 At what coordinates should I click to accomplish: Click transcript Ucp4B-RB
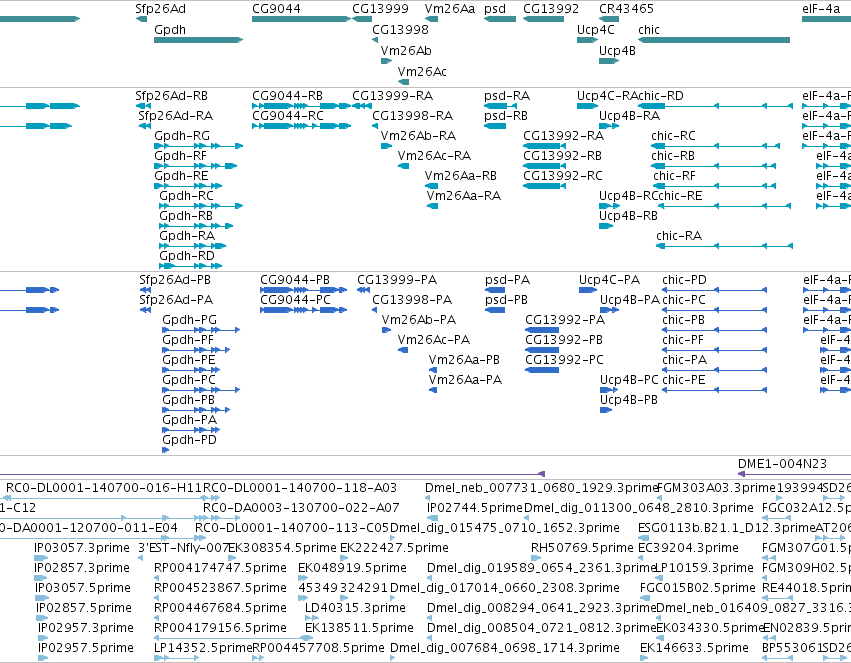pyautogui.click(x=628, y=216)
